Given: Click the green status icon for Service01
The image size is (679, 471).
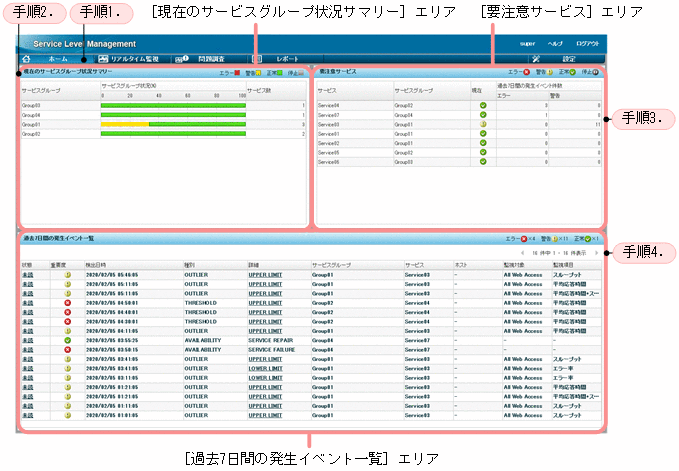Looking at the screenshot, I should [483, 134].
